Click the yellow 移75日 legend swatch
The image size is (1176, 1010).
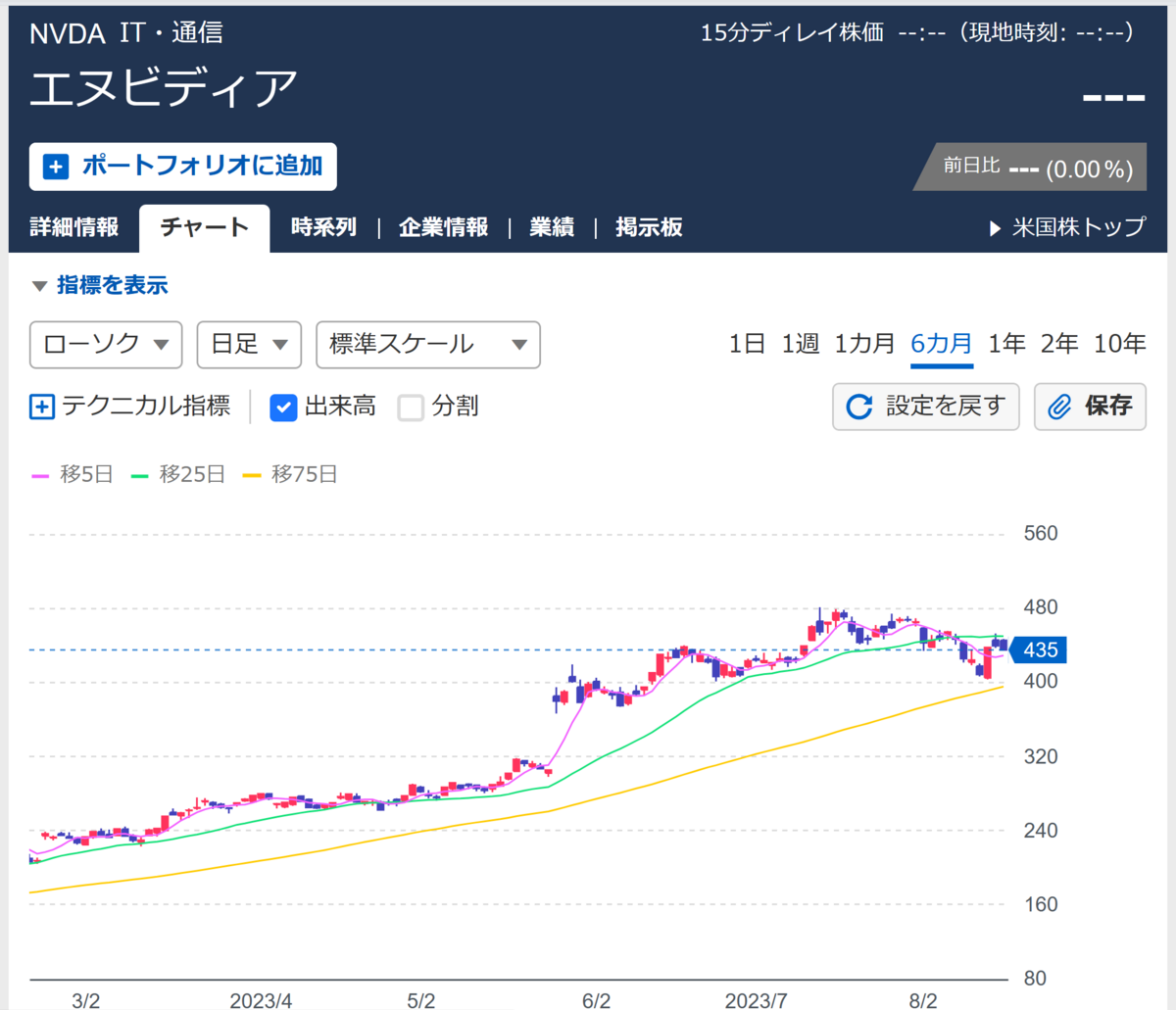(x=252, y=476)
